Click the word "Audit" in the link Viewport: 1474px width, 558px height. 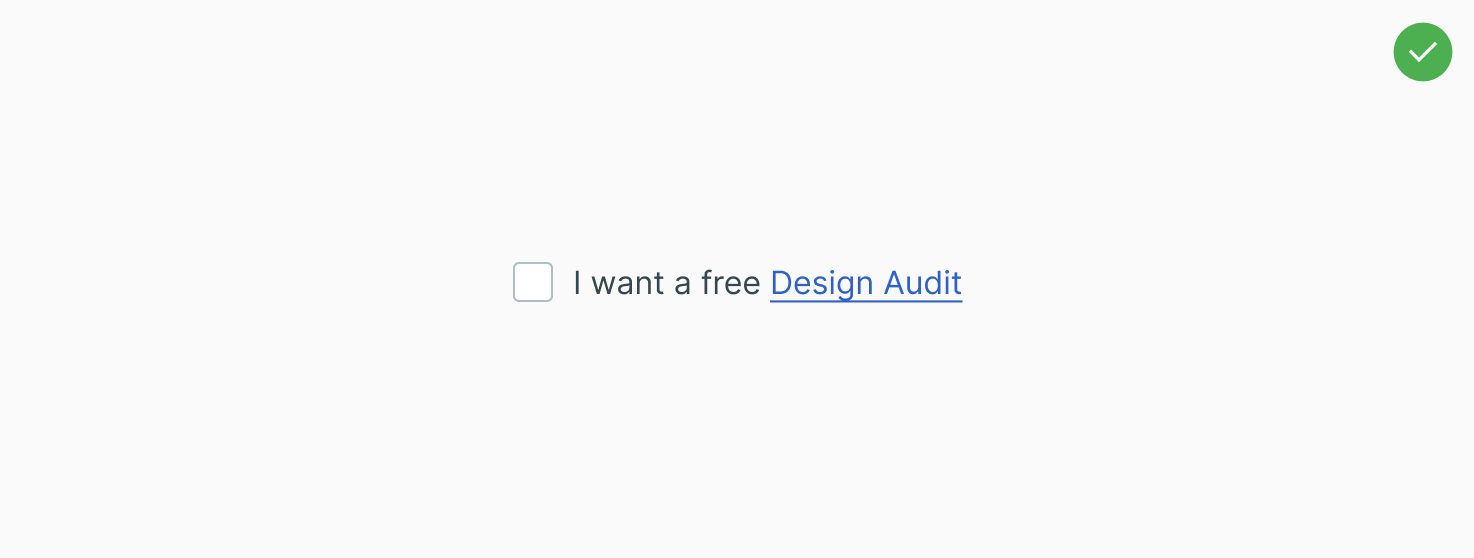pyautogui.click(x=923, y=283)
